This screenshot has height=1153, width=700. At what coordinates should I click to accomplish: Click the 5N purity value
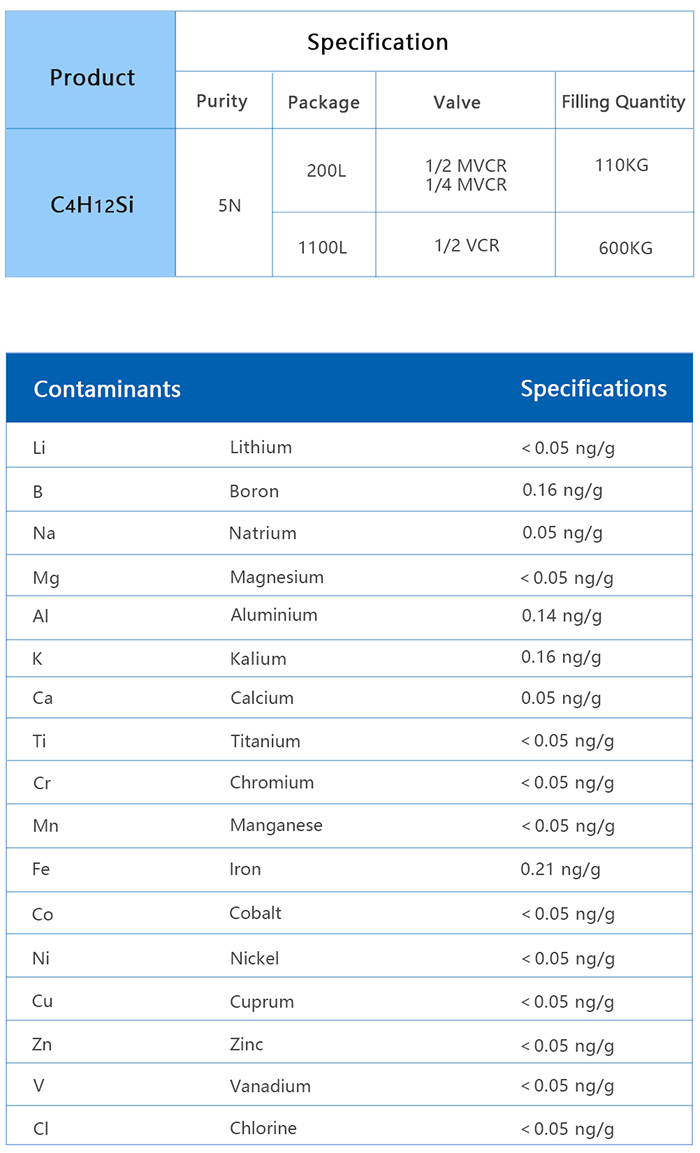click(229, 206)
